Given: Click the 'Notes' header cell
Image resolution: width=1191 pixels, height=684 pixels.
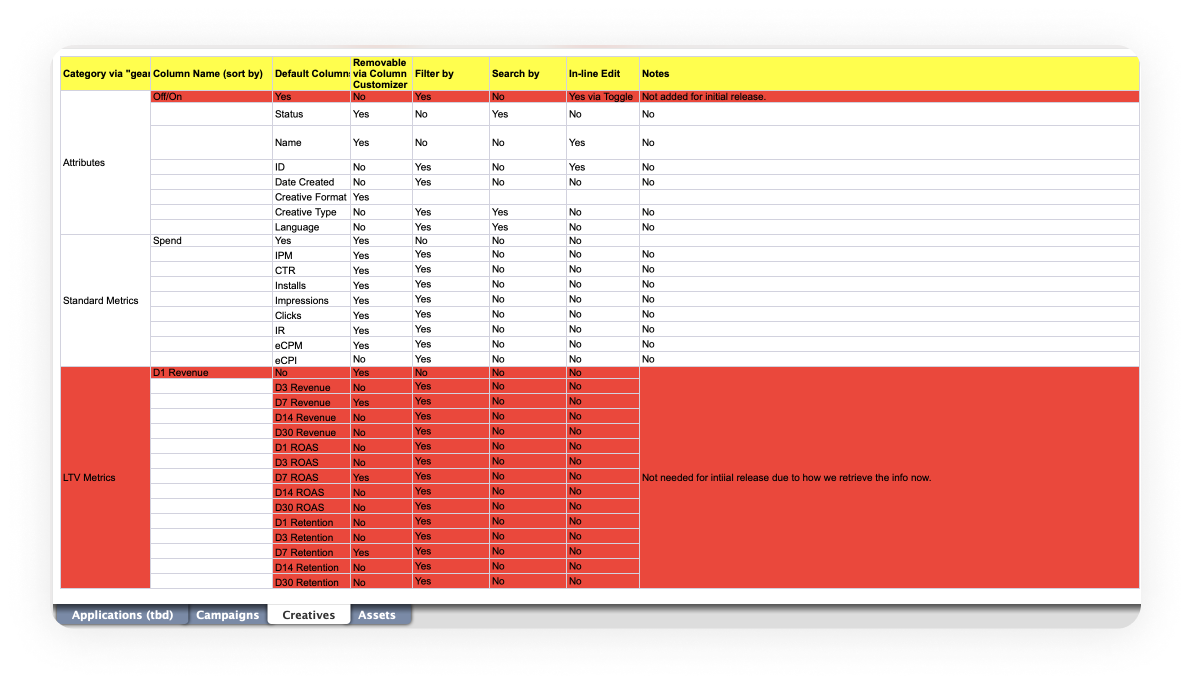Looking at the screenshot, I should (889, 74).
